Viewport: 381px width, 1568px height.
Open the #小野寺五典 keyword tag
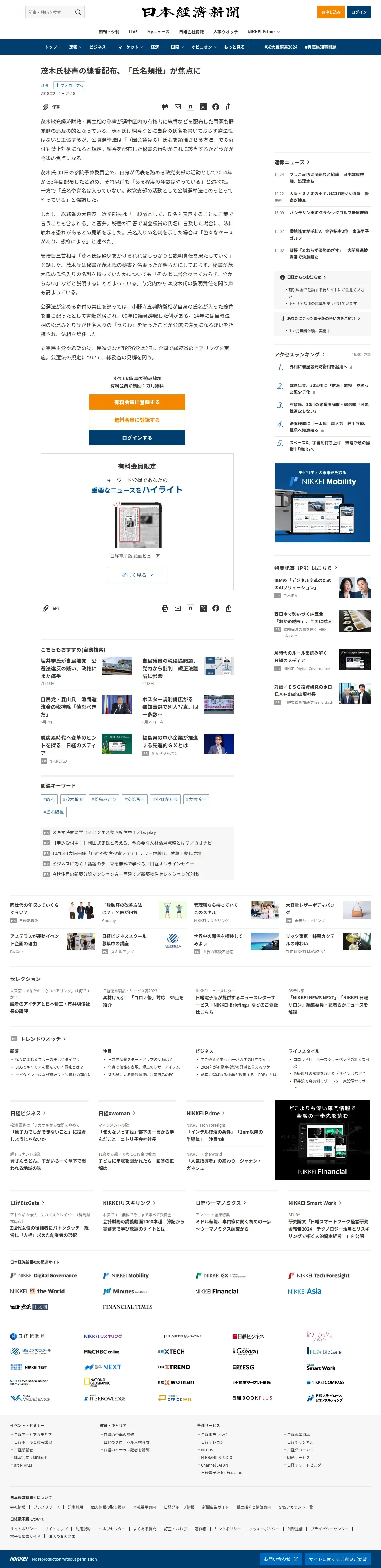pos(165,799)
